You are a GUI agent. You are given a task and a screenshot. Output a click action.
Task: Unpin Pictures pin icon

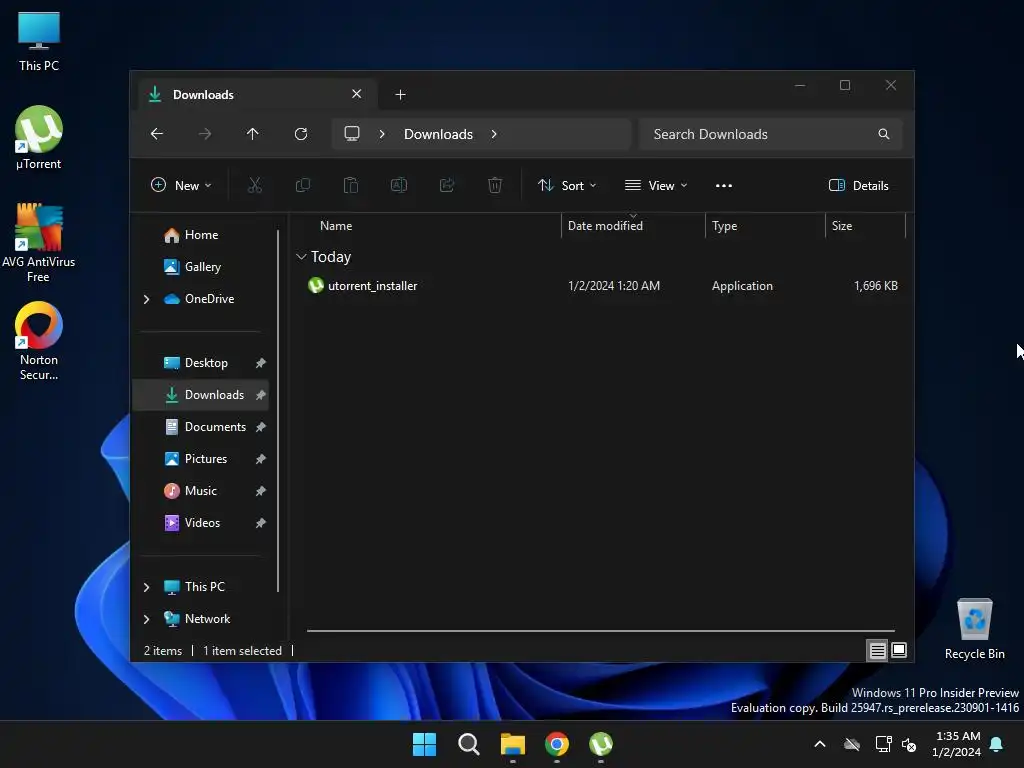tap(261, 459)
